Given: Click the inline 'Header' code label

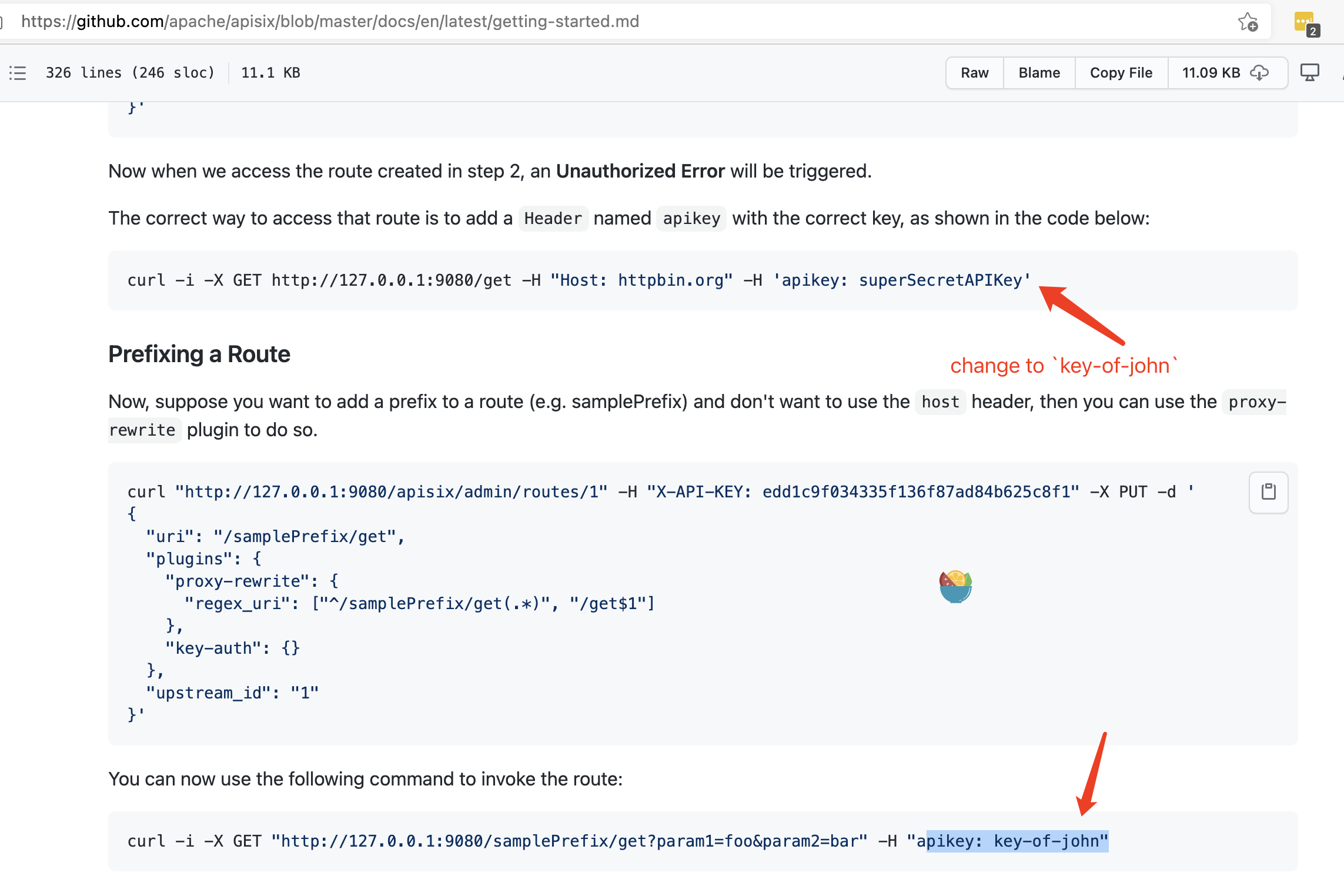Looking at the screenshot, I should (553, 219).
